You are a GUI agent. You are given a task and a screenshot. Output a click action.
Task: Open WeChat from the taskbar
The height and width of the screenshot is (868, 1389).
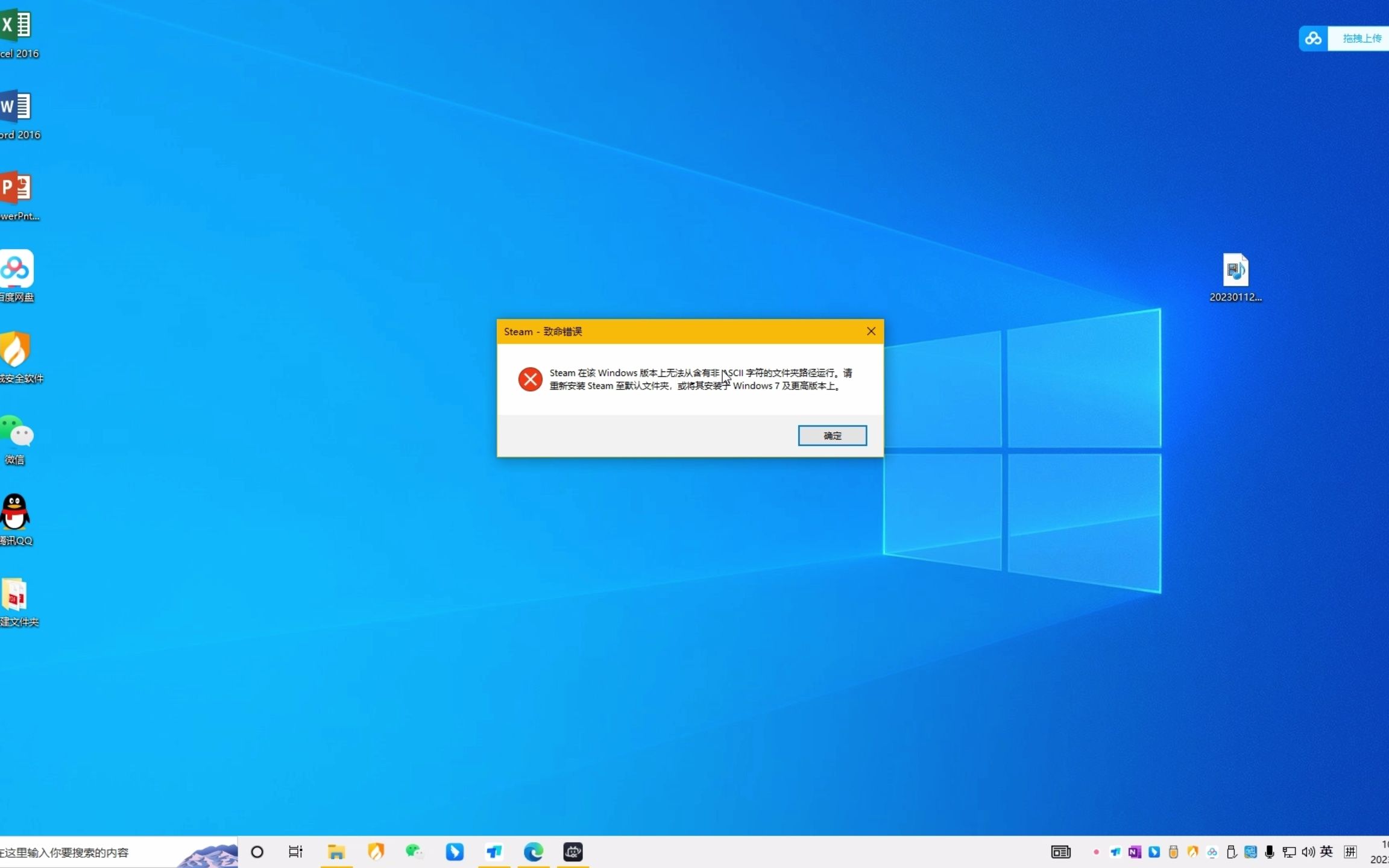[x=414, y=852]
